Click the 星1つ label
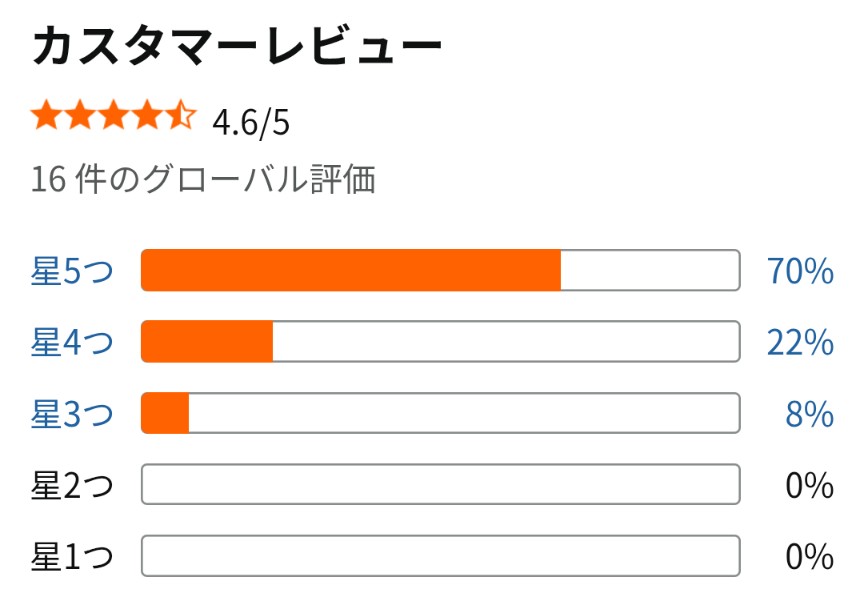The height and width of the screenshot is (610, 864). click(72, 556)
